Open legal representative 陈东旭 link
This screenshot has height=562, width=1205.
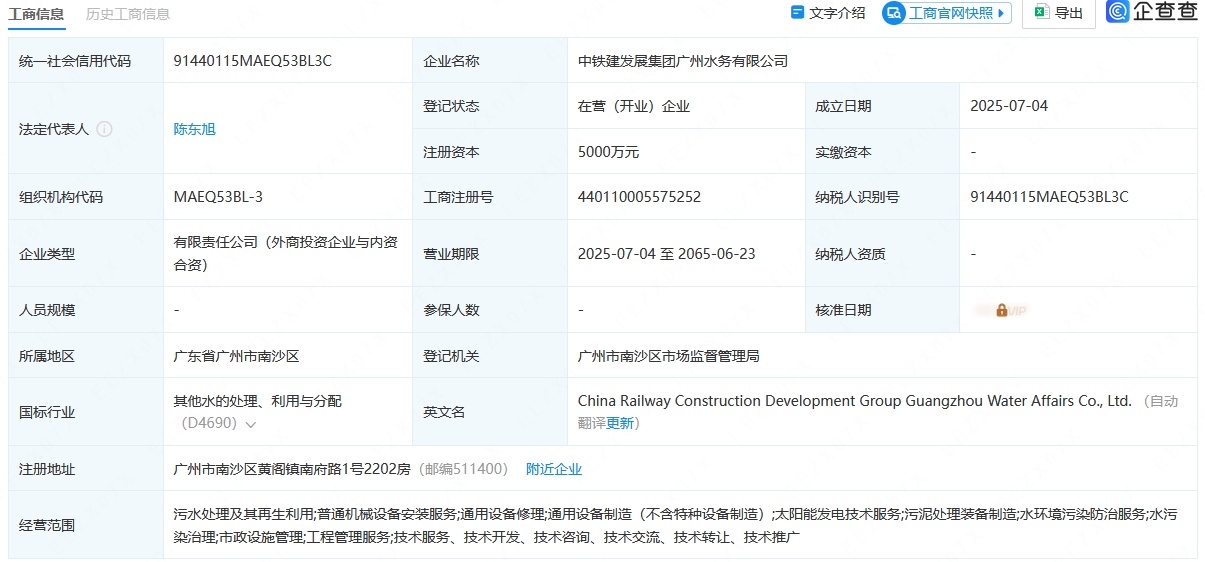(x=195, y=129)
